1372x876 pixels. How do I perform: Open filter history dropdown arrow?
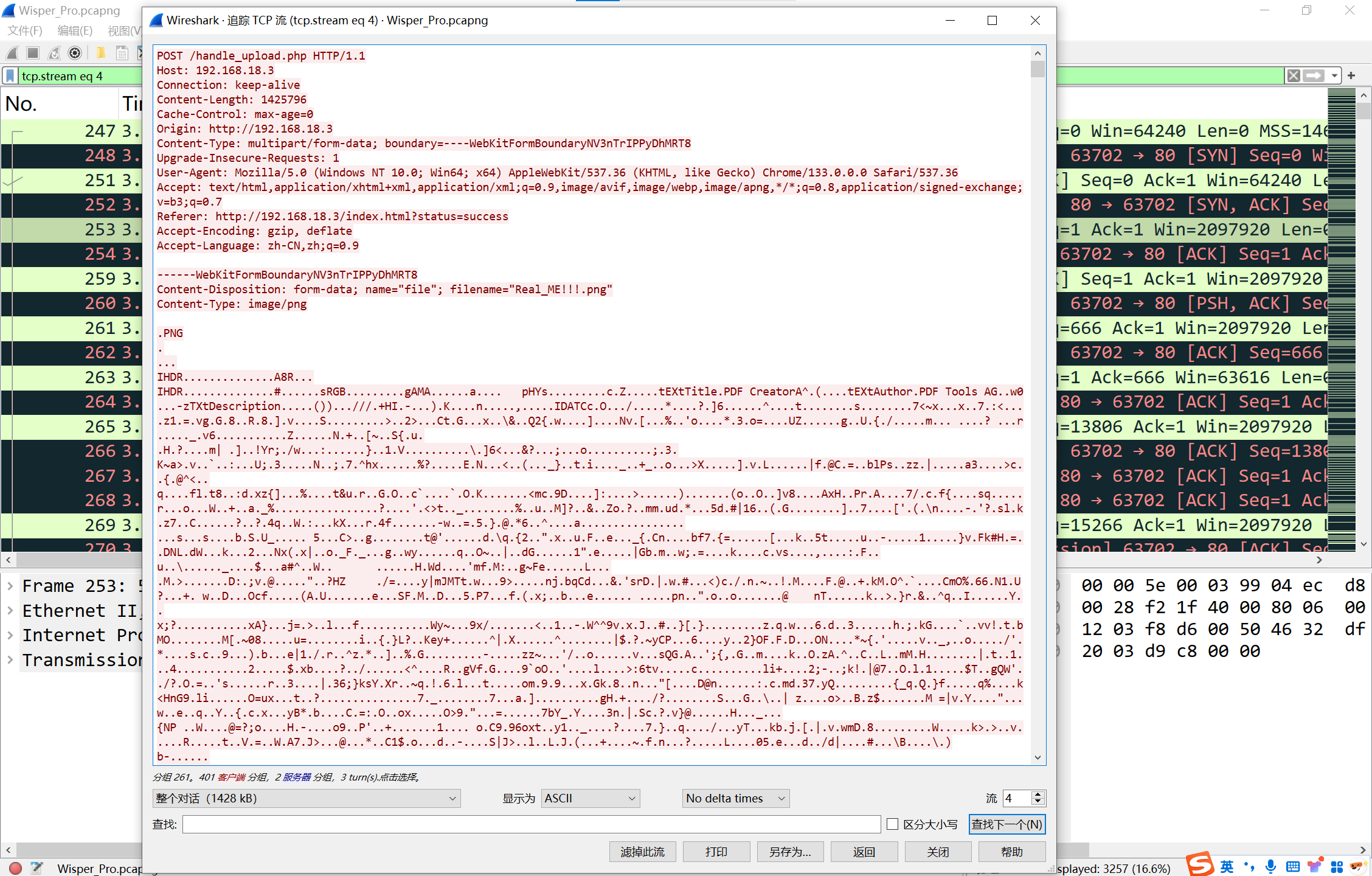(x=1334, y=76)
